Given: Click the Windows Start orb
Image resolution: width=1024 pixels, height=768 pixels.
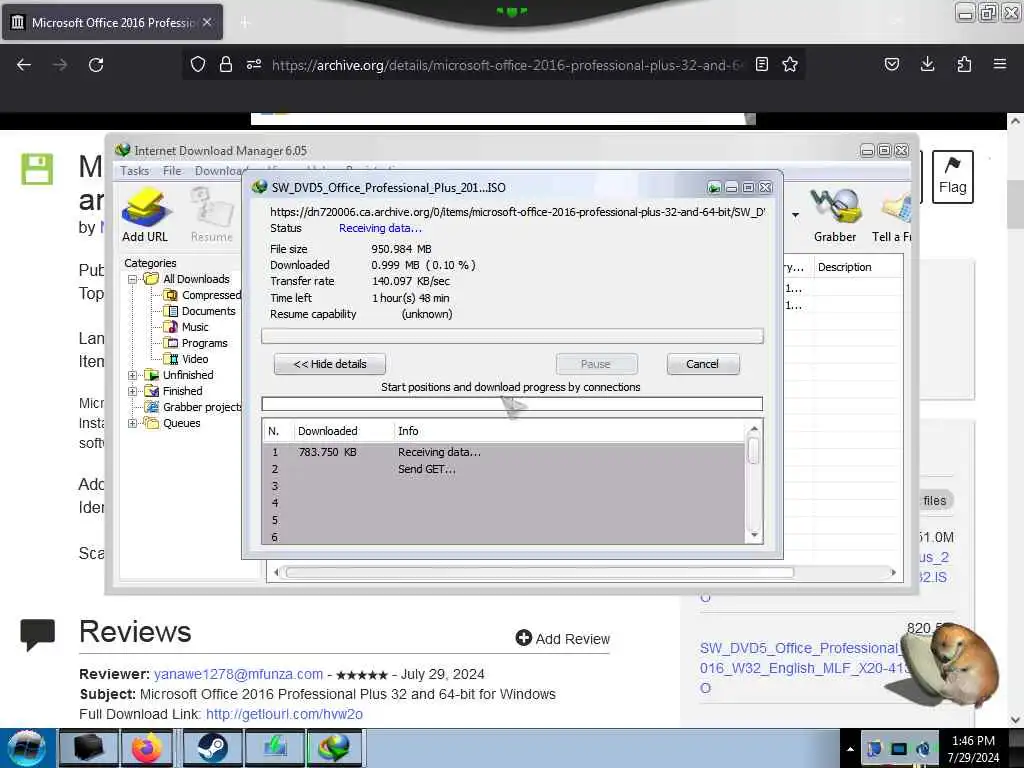Looking at the screenshot, I should click(x=27, y=748).
